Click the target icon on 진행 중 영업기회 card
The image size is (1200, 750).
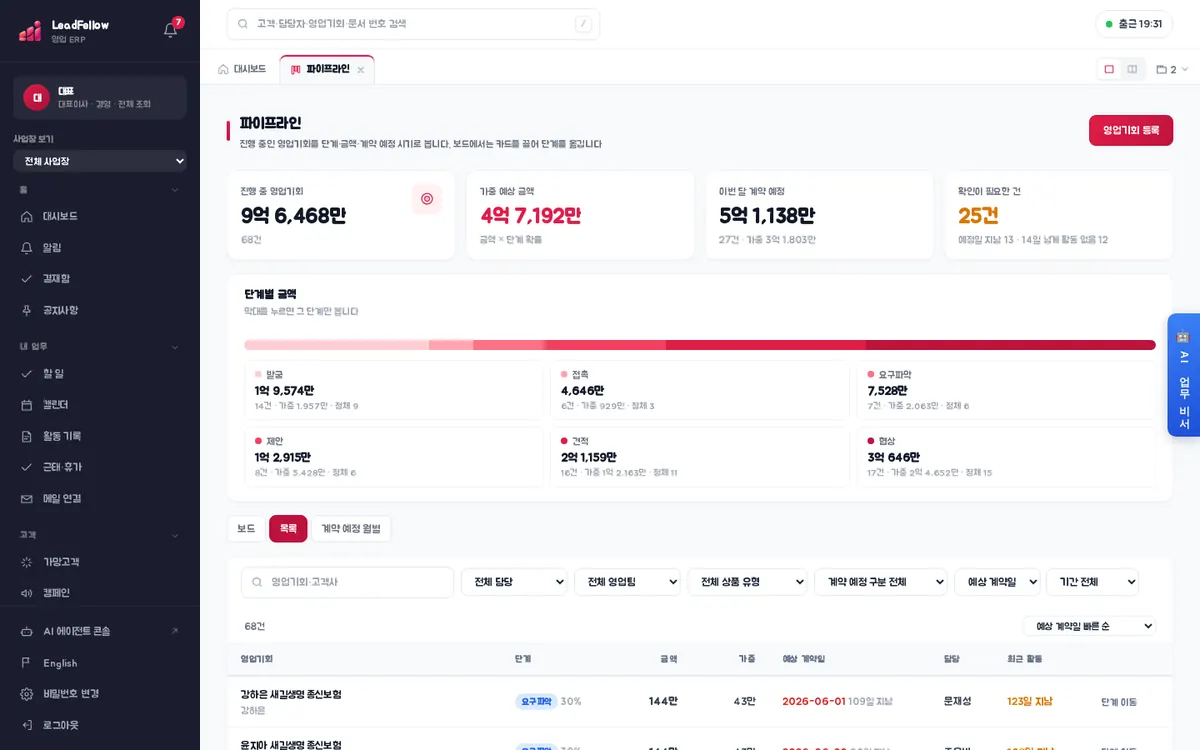pyautogui.click(x=427, y=199)
